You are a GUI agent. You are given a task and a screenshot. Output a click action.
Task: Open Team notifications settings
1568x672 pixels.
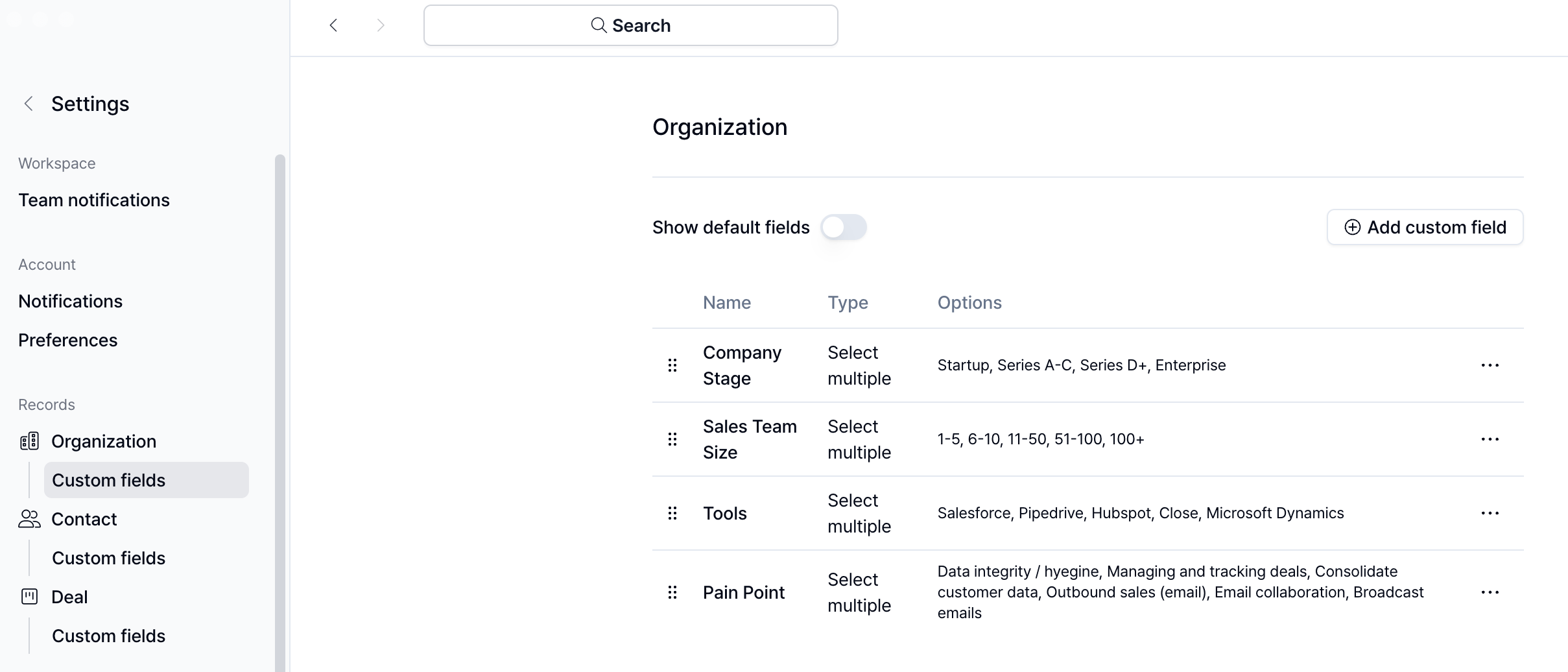[94, 200]
